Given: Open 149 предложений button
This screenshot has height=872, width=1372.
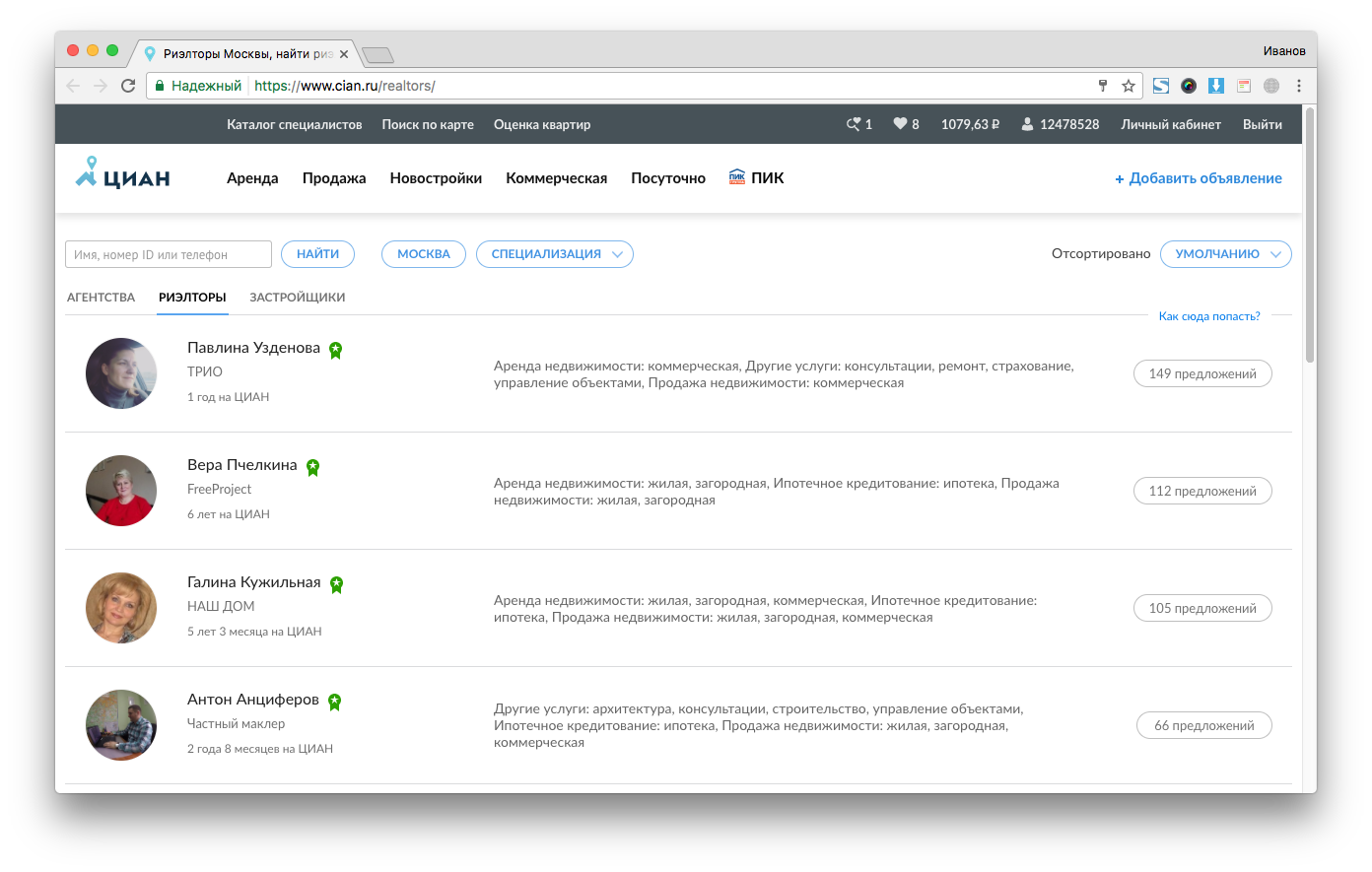Looking at the screenshot, I should tap(1202, 373).
